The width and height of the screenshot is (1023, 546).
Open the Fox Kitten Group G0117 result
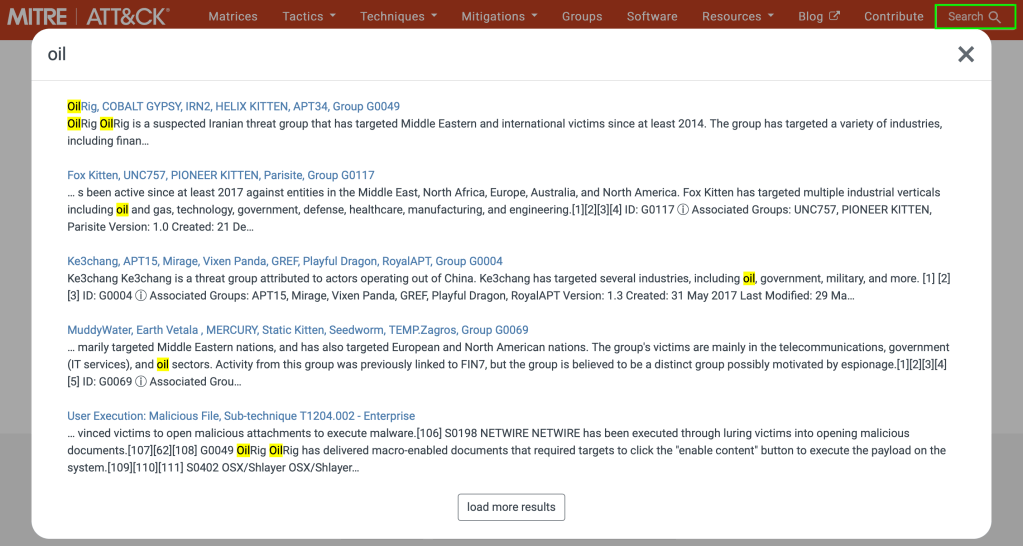(x=220, y=175)
